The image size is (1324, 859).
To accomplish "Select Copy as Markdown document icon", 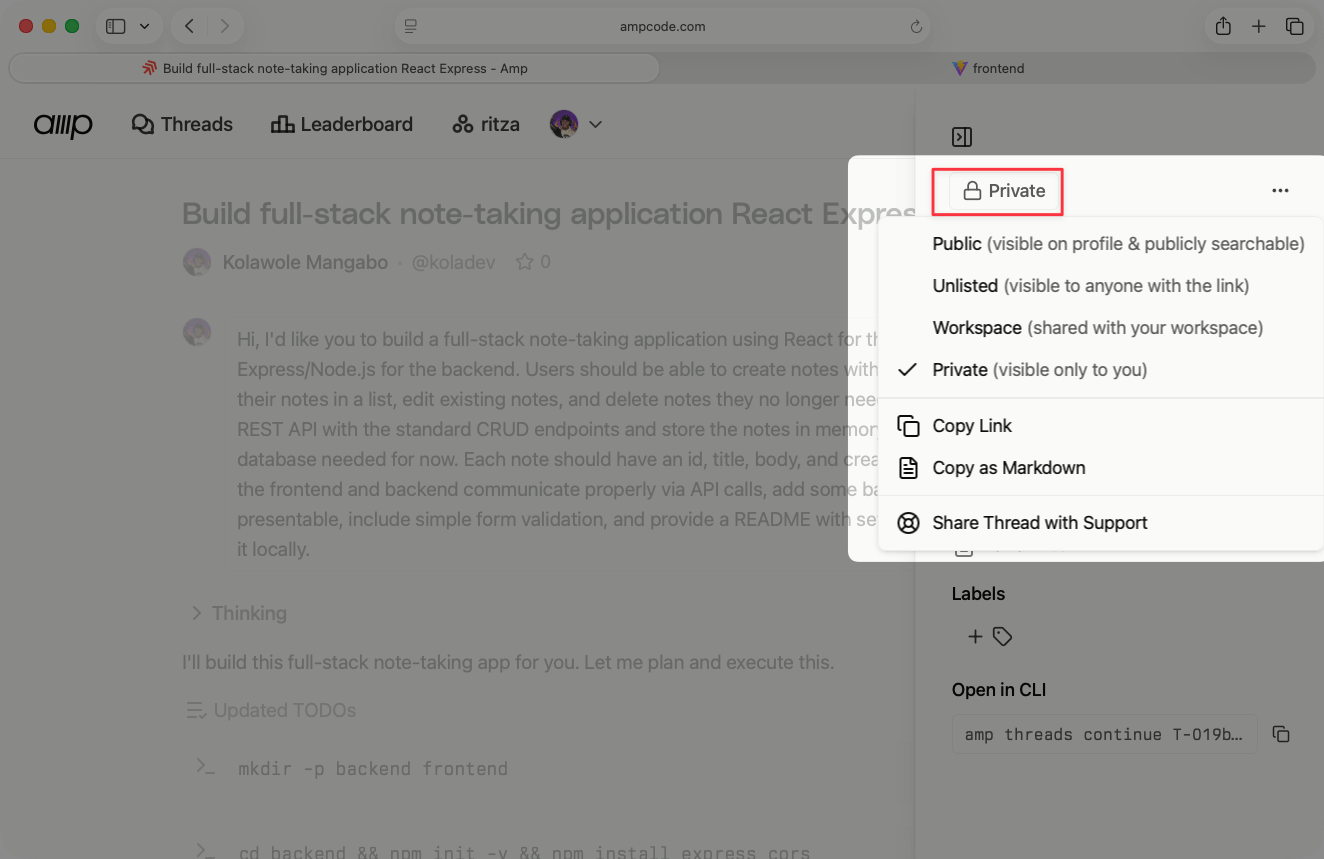I will 908,467.
